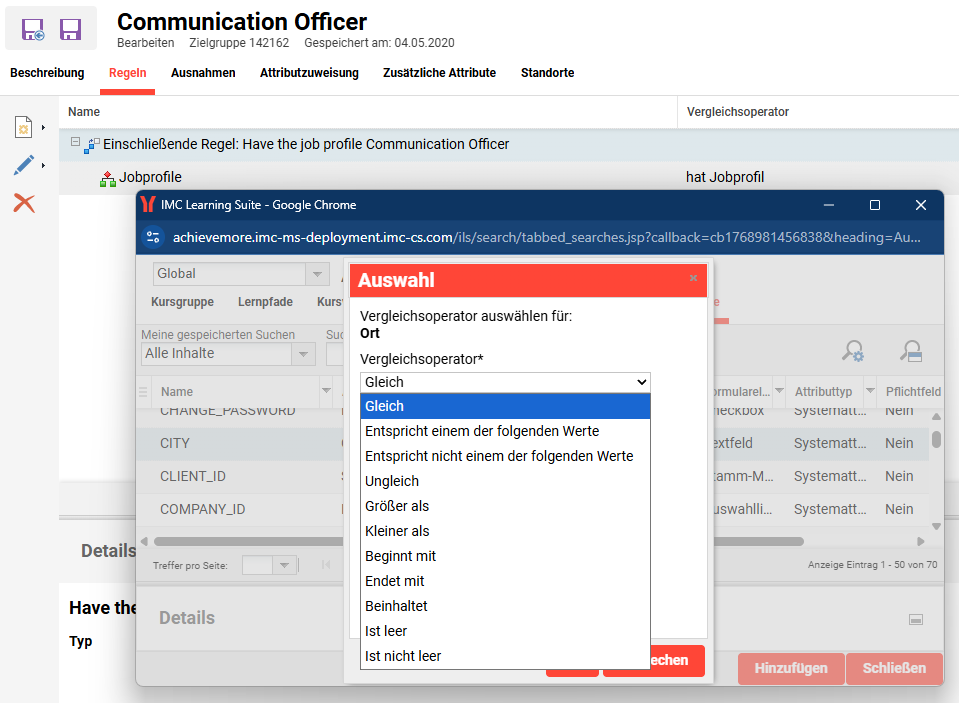Pick 'Ungleich' in the operator list
This screenshot has height=703, width=959.
pyautogui.click(x=392, y=481)
